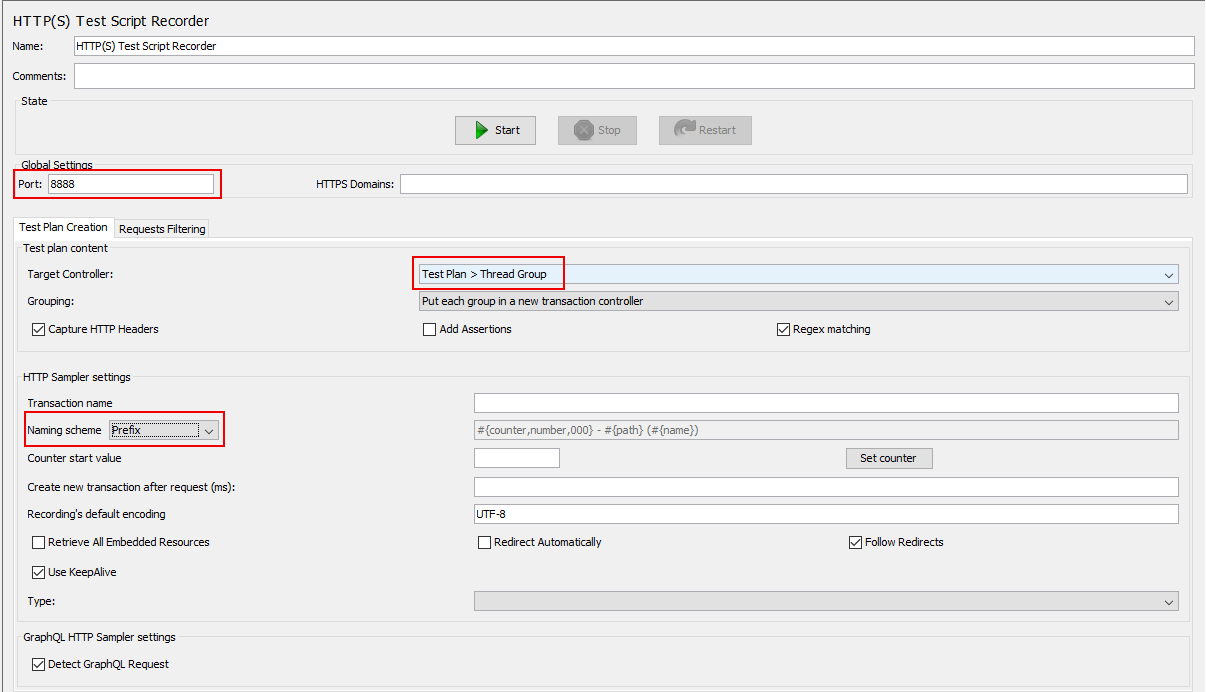
Task: Check Redirect Automatically option
Action: [x=485, y=542]
